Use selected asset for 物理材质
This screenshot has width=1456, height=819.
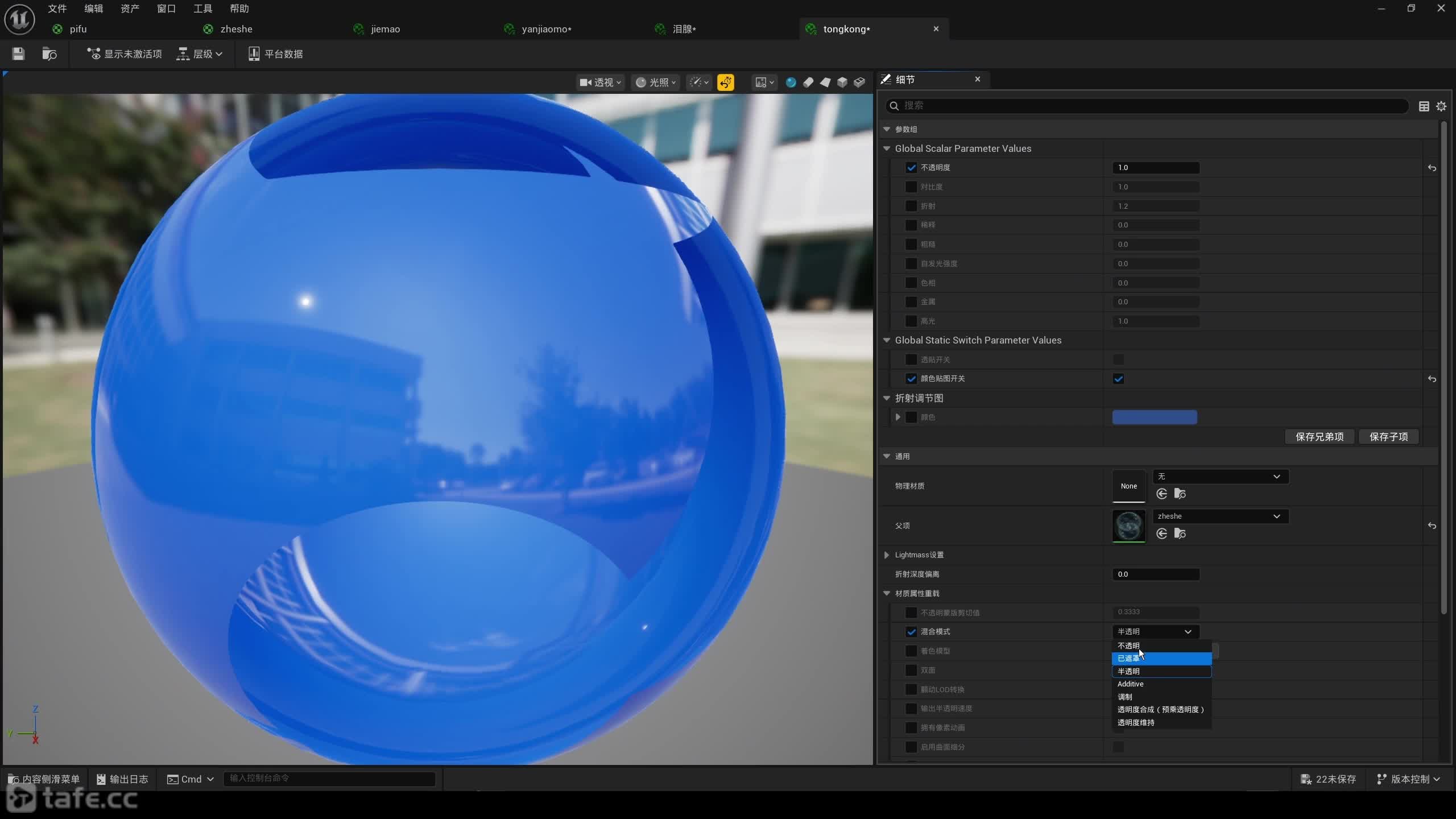(x=1162, y=494)
